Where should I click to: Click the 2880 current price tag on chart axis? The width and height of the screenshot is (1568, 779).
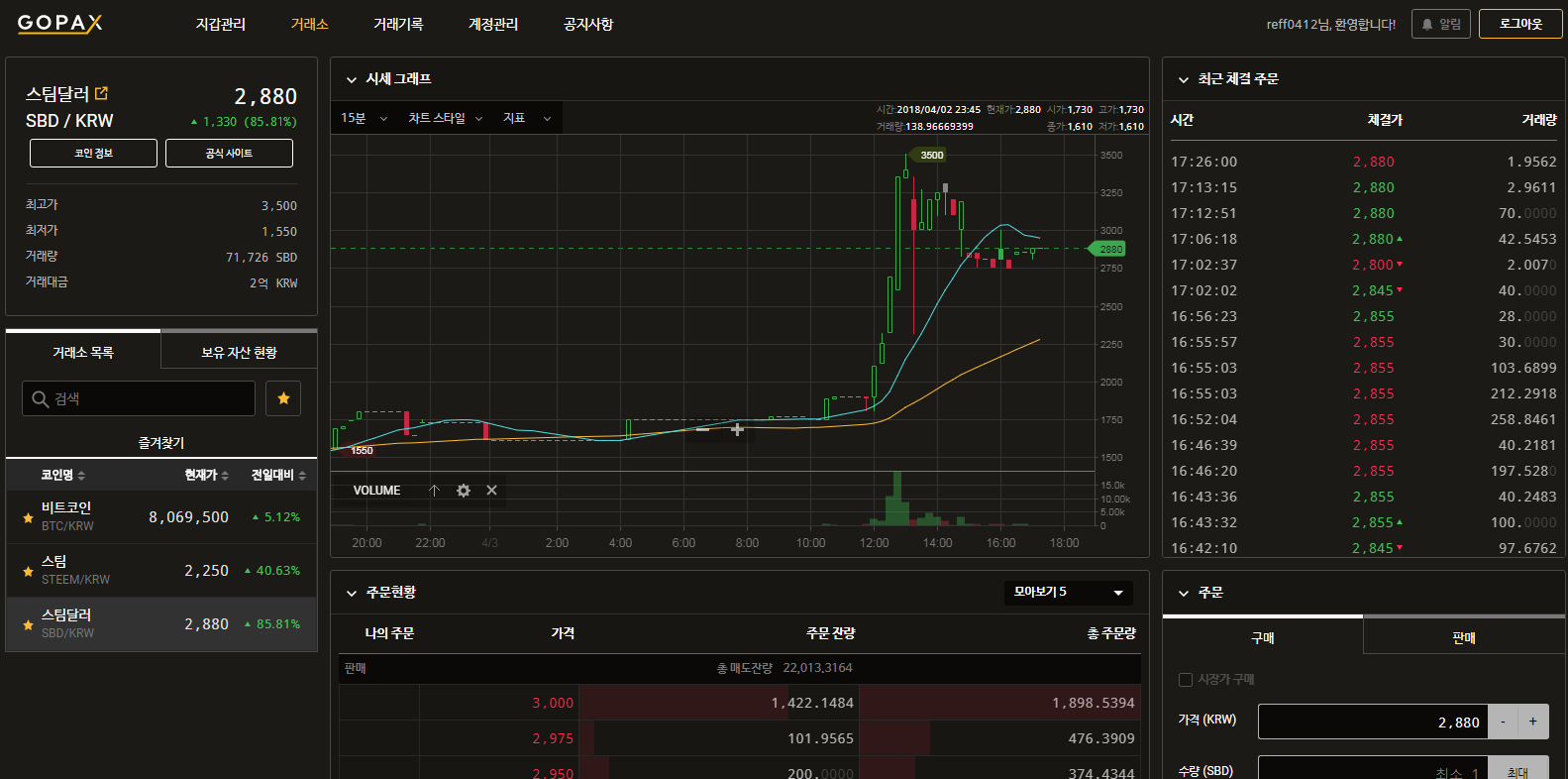point(1109,249)
